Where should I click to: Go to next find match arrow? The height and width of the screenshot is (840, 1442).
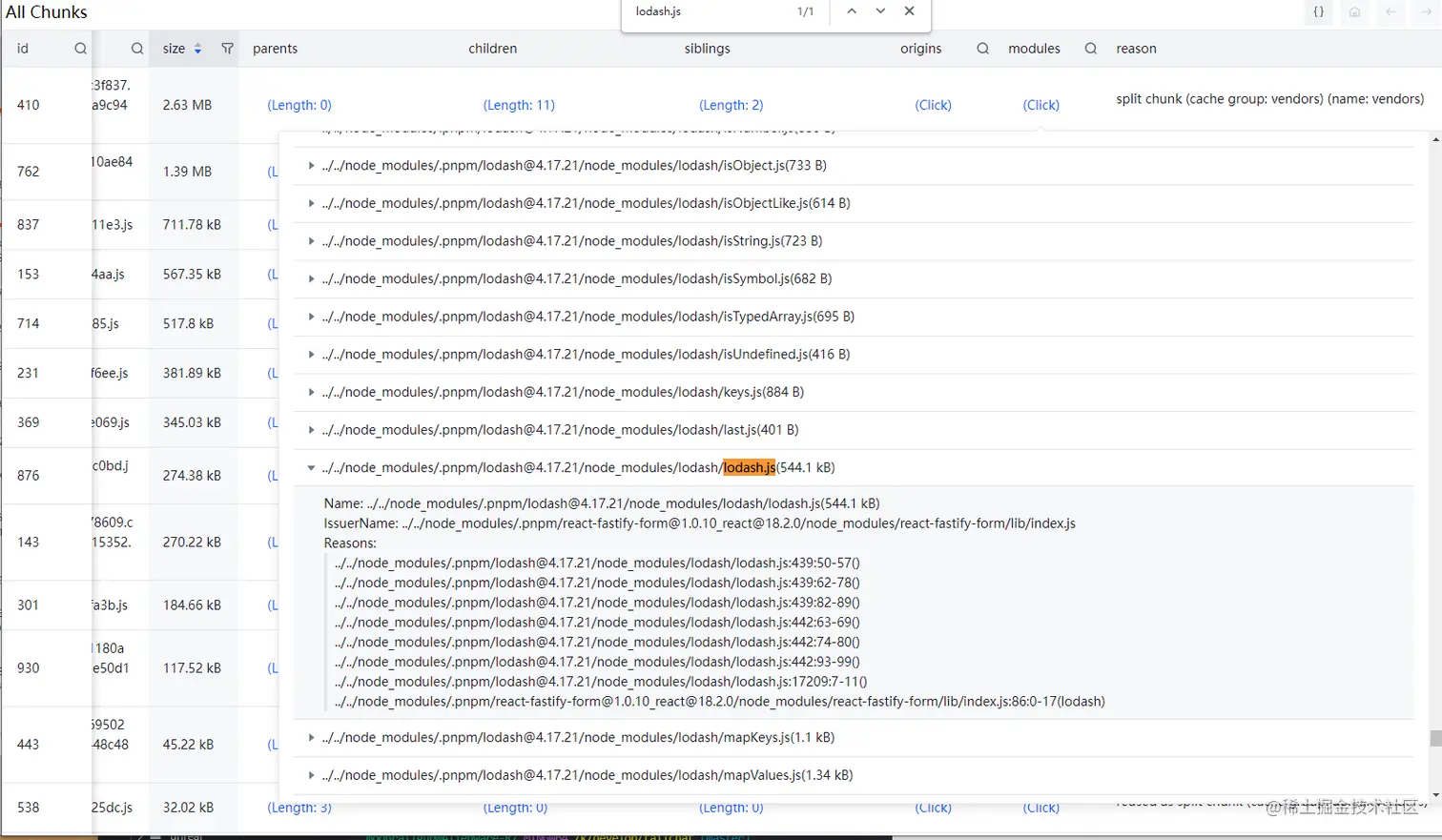click(880, 11)
